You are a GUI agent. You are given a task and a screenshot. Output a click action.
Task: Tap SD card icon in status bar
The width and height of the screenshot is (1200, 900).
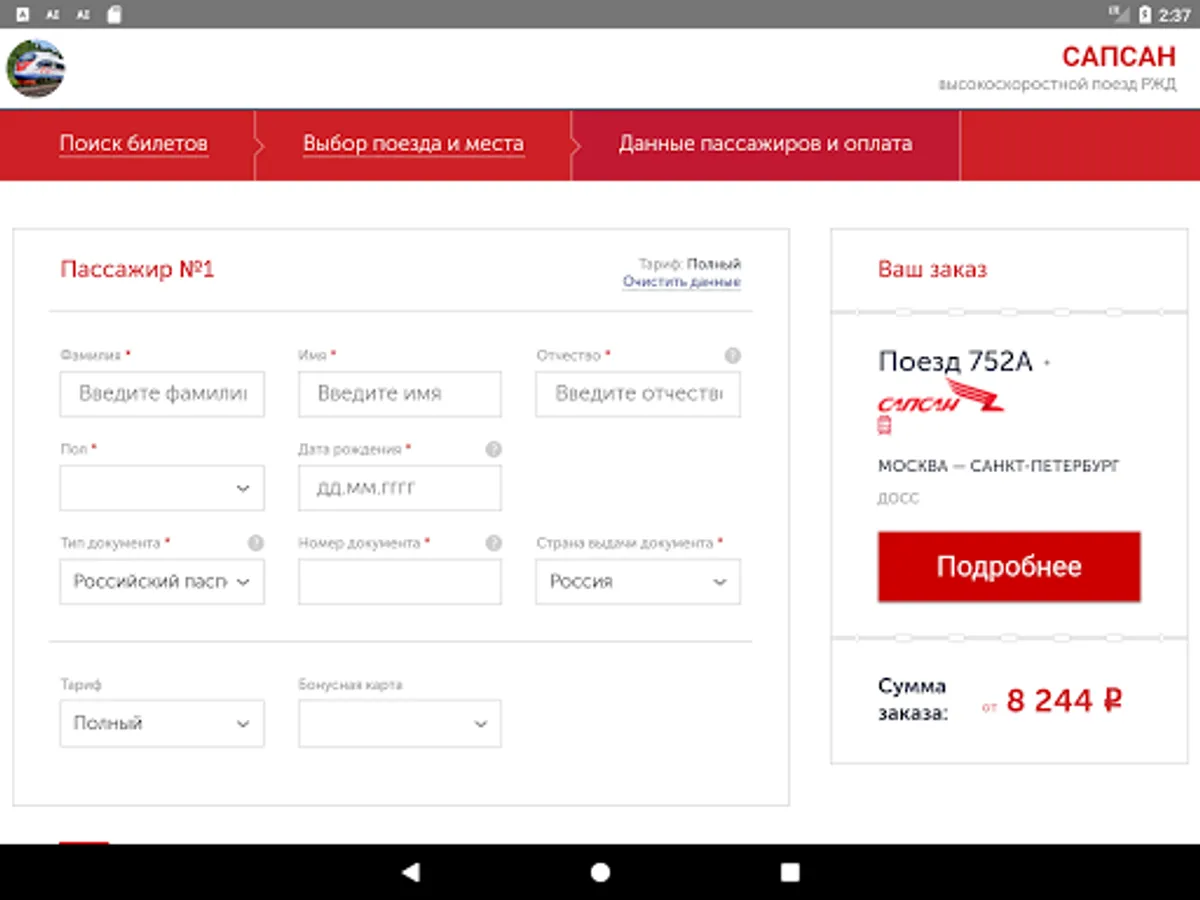tap(114, 14)
